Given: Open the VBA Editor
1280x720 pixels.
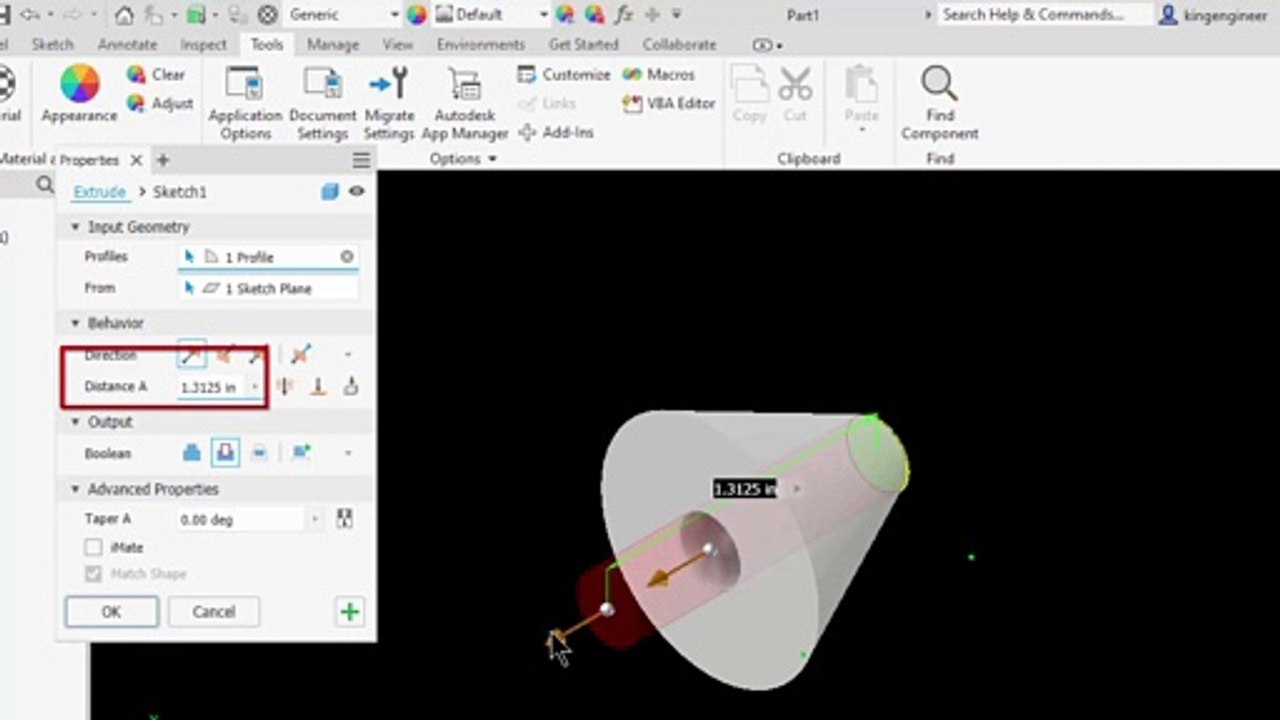Looking at the screenshot, I should (668, 103).
